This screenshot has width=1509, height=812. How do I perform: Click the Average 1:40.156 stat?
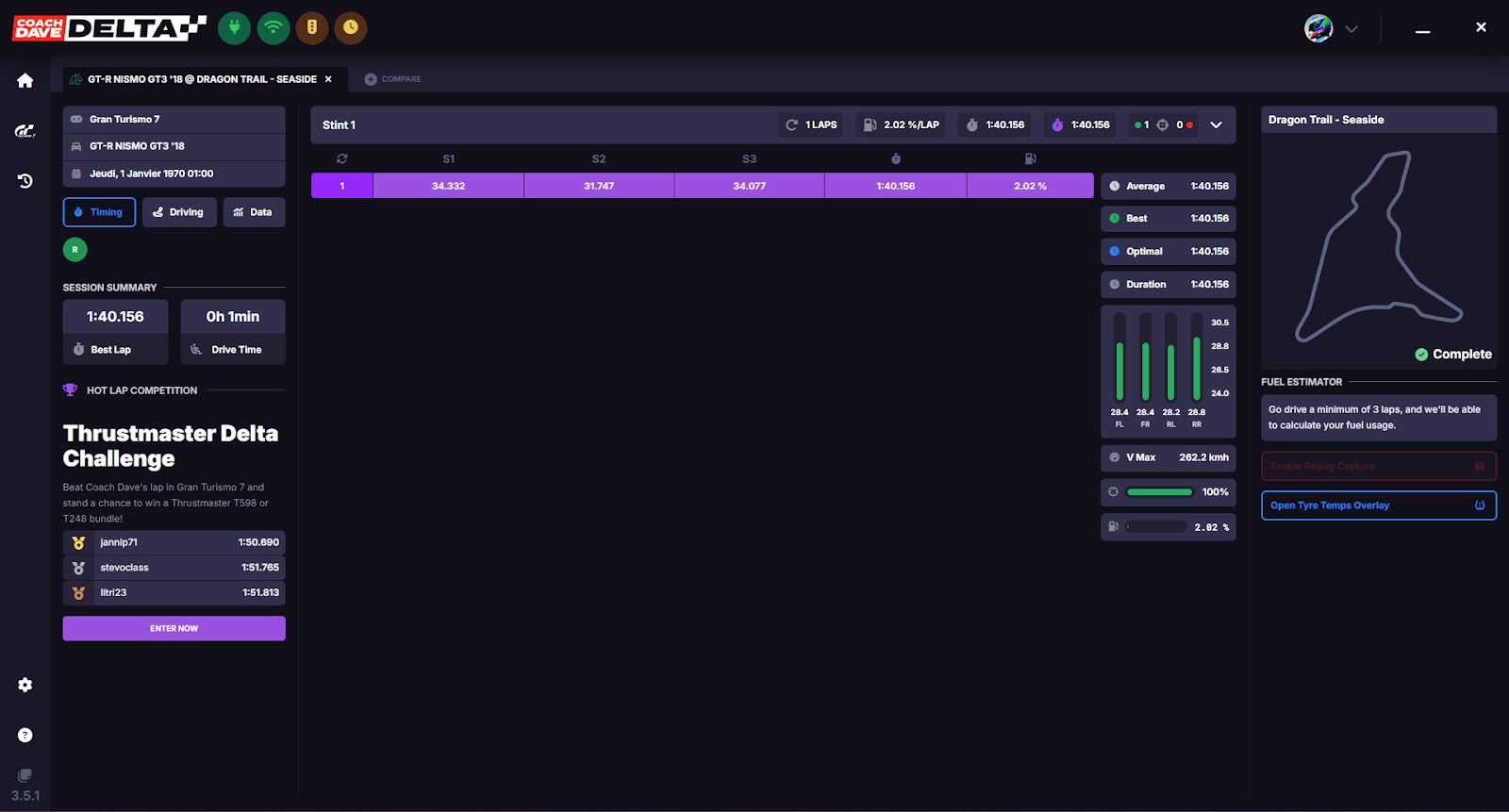click(1169, 186)
